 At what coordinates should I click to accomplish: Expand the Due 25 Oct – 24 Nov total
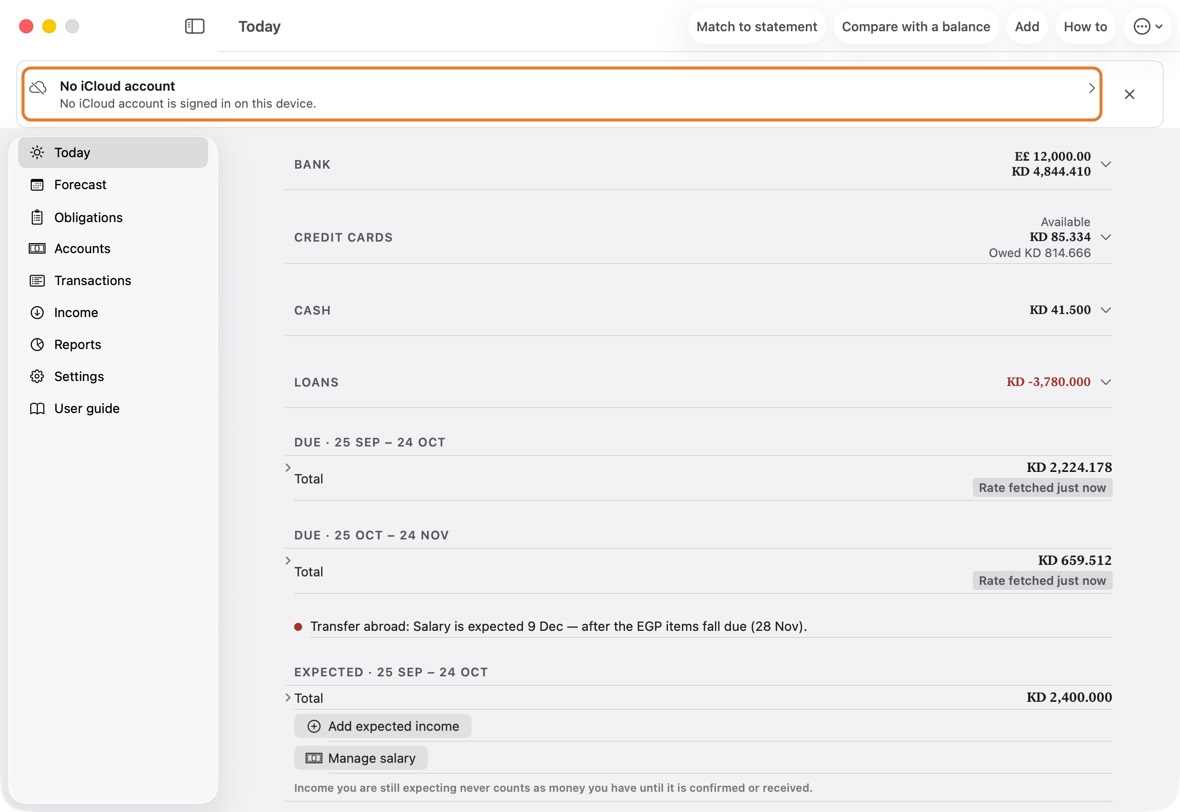288,561
